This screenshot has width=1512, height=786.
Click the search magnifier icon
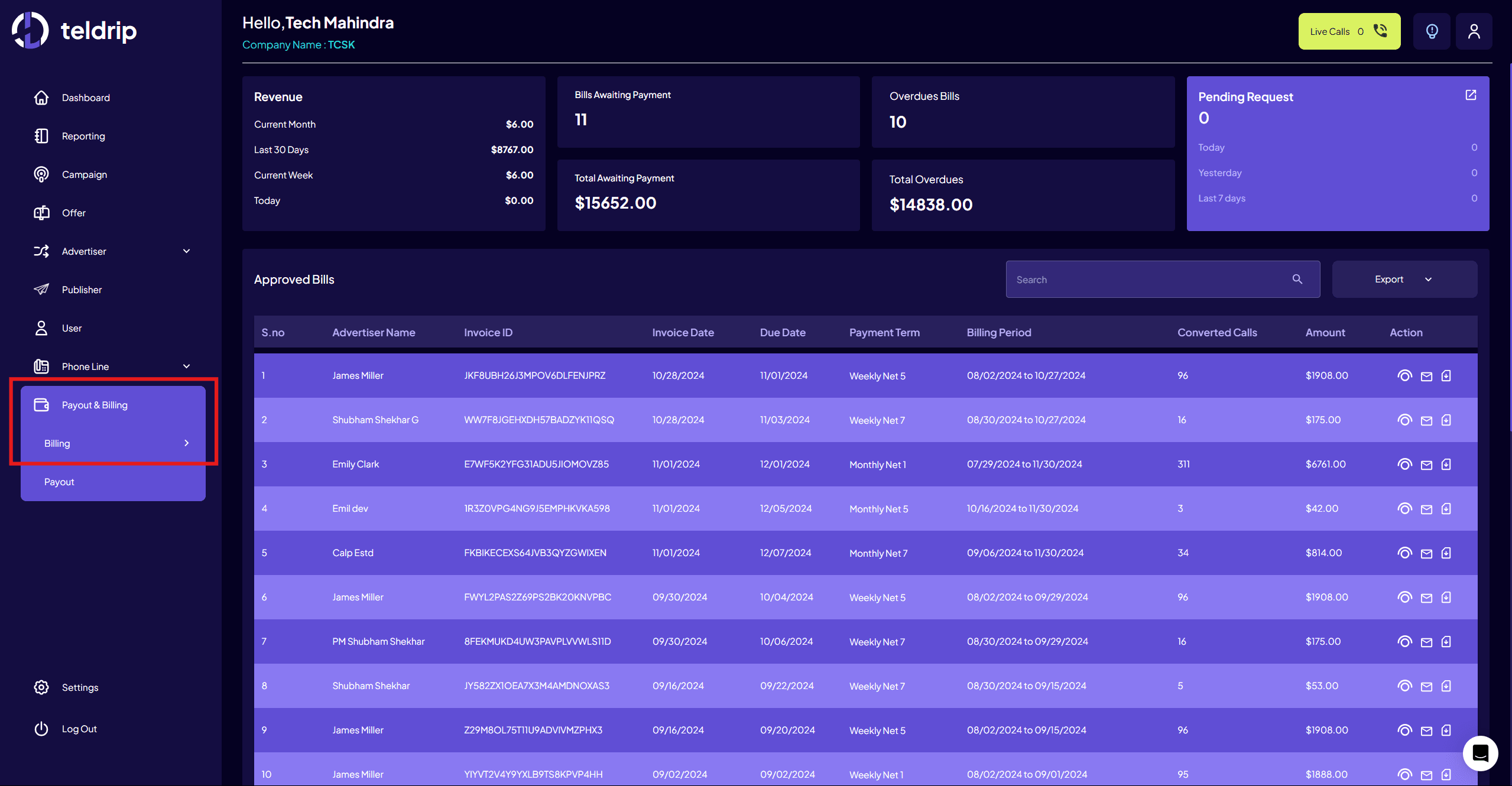[1297, 279]
